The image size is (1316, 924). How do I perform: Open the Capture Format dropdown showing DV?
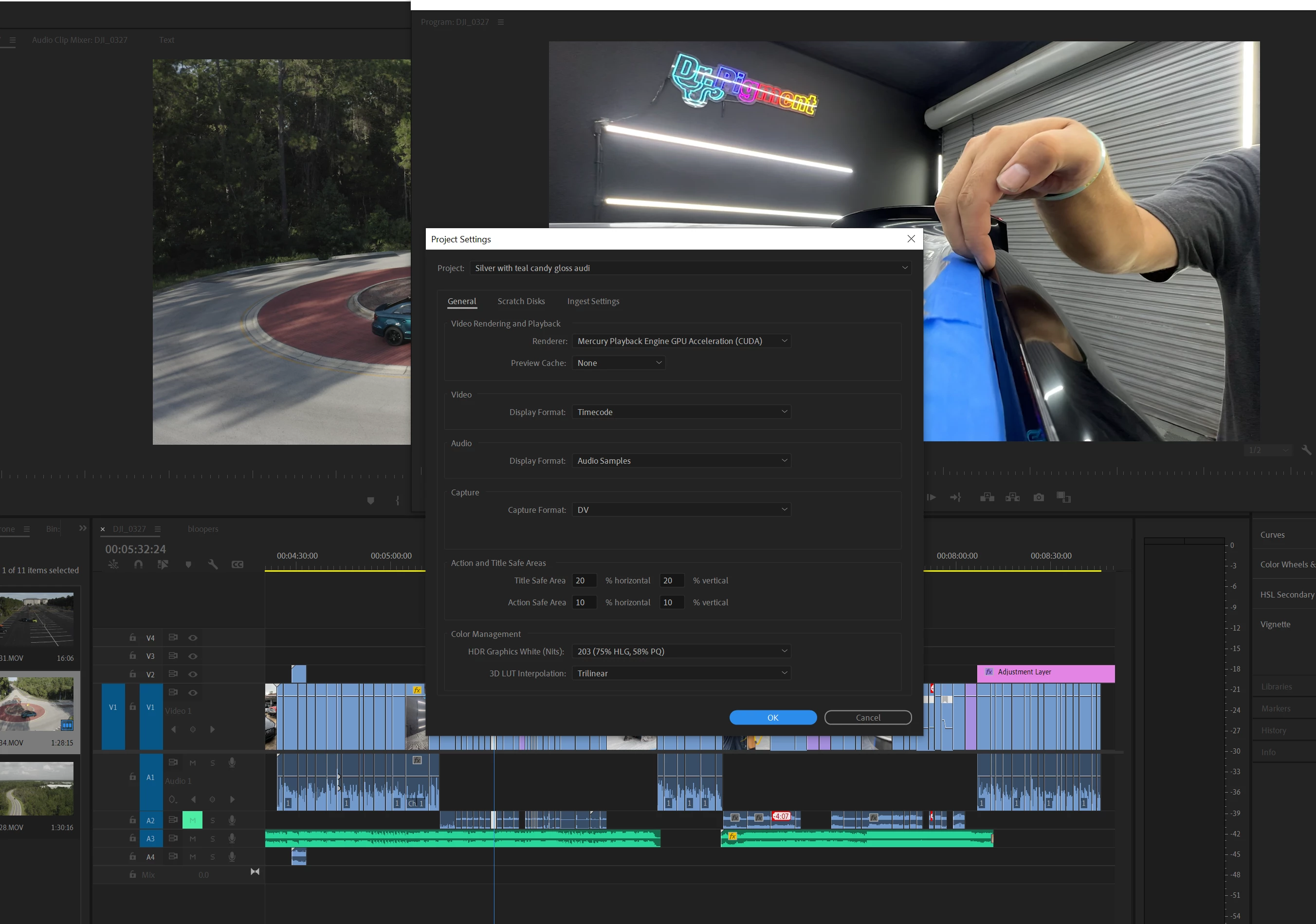point(681,509)
